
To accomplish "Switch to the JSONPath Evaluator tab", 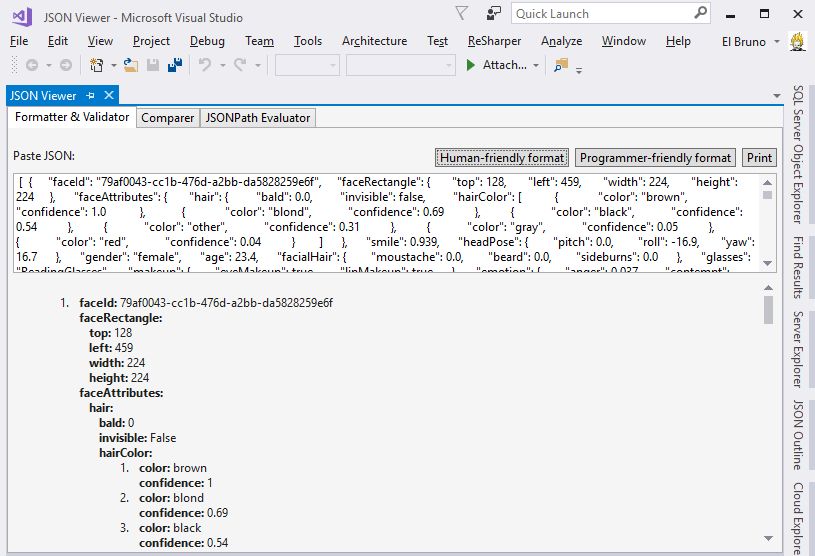I will pos(258,118).
